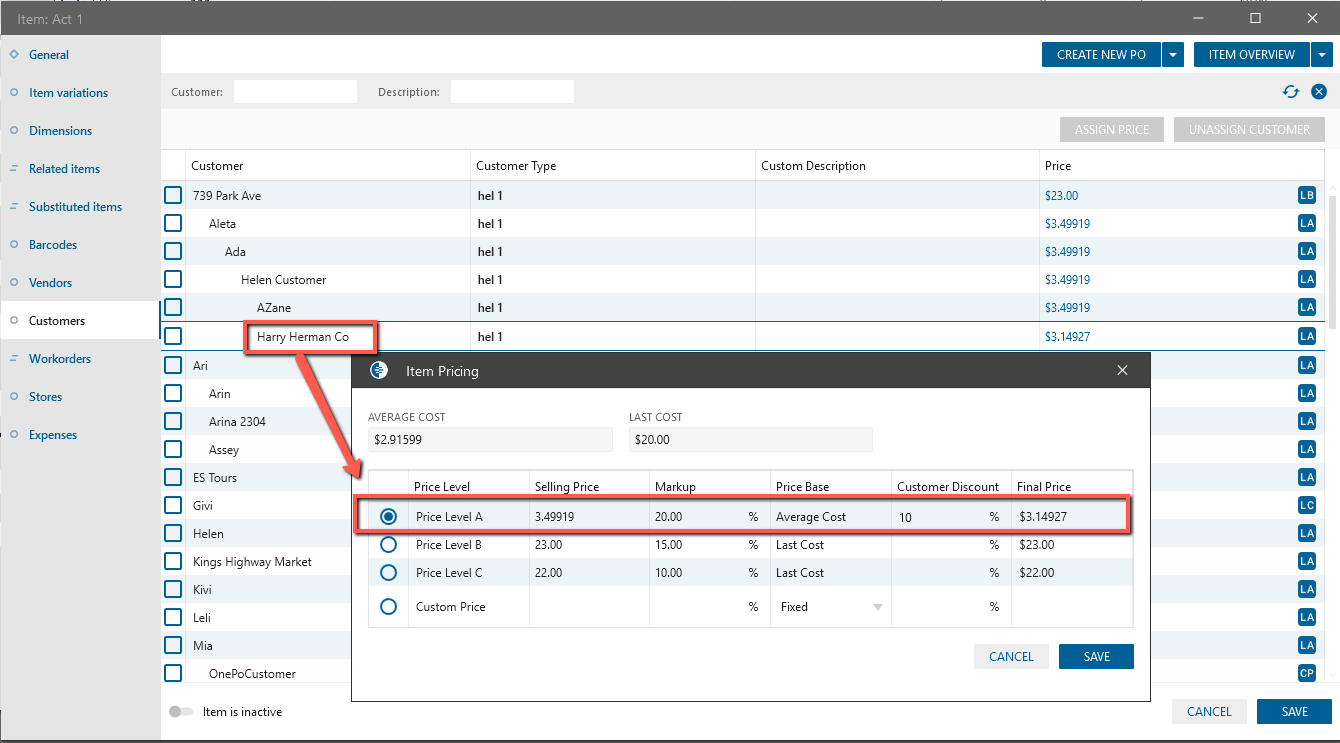Expand the Item Overview dropdown arrow
This screenshot has height=743, width=1340.
click(x=1322, y=55)
